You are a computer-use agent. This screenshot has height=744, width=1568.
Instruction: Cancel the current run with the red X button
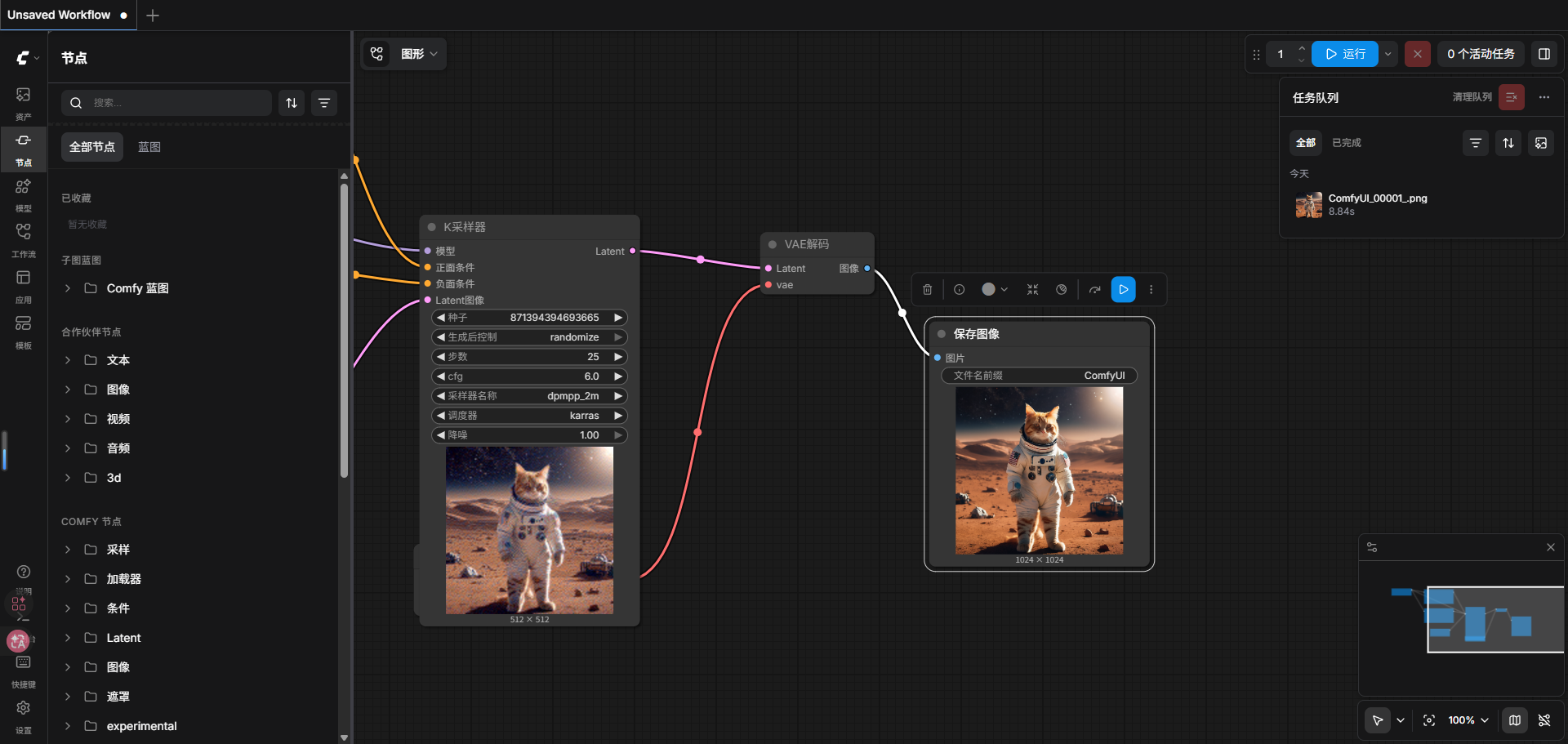(x=1417, y=54)
